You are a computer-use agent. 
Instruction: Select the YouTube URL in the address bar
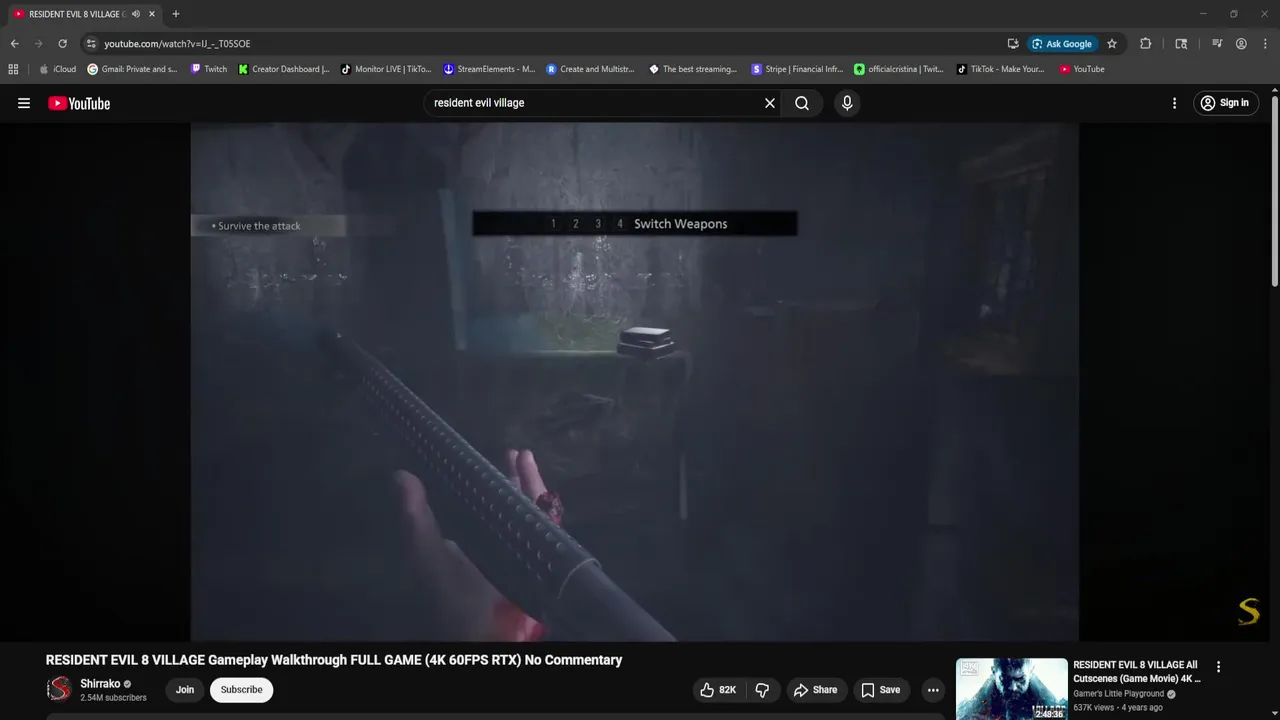tap(177, 44)
